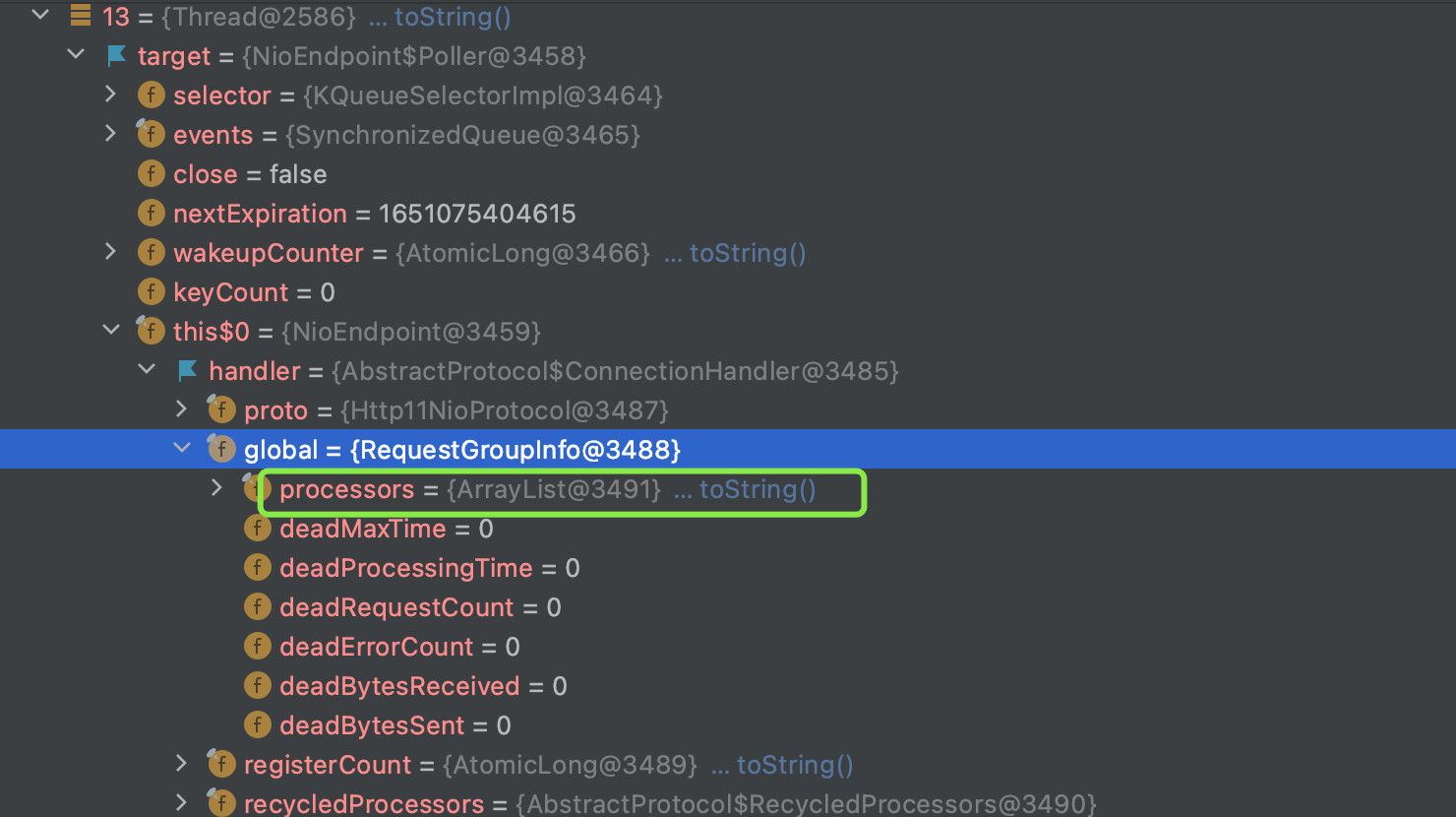The width and height of the screenshot is (1456, 817).
Task: Select the handler = {AbstractProtocol$ConnectionHandler@3485} row
Action: [x=728, y=371]
